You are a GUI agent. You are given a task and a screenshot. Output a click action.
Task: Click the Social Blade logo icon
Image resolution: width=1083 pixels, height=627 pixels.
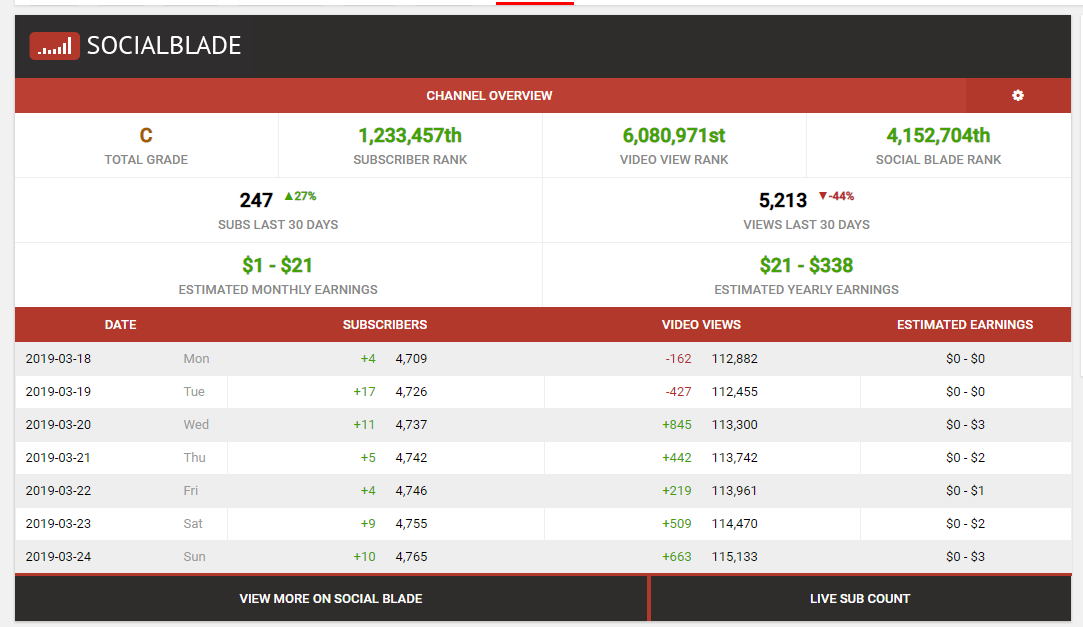55,46
